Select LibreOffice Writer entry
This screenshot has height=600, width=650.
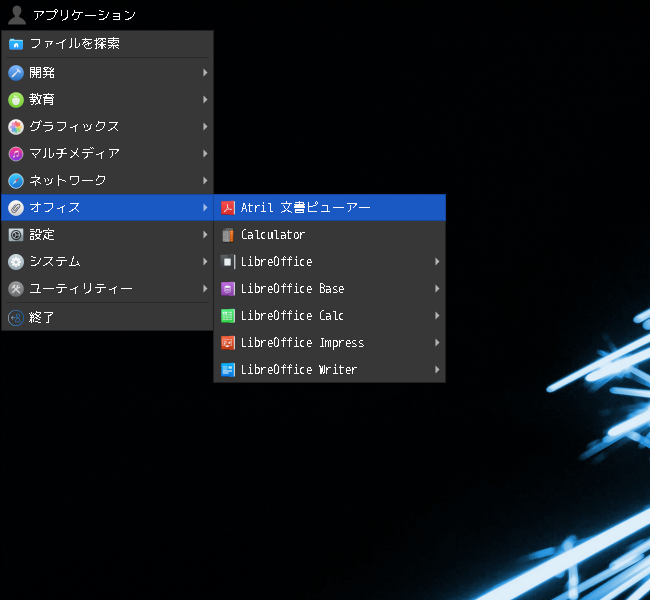point(330,369)
